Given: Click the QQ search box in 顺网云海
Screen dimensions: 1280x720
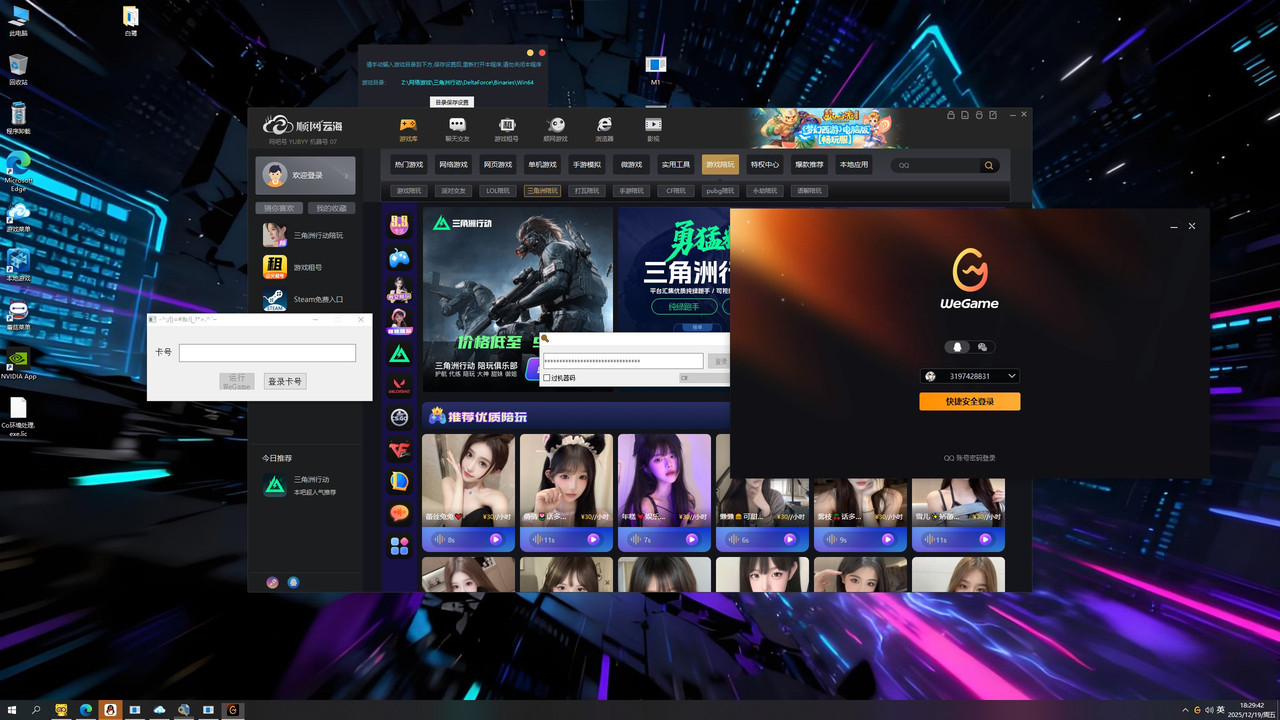Looking at the screenshot, I should [936, 165].
